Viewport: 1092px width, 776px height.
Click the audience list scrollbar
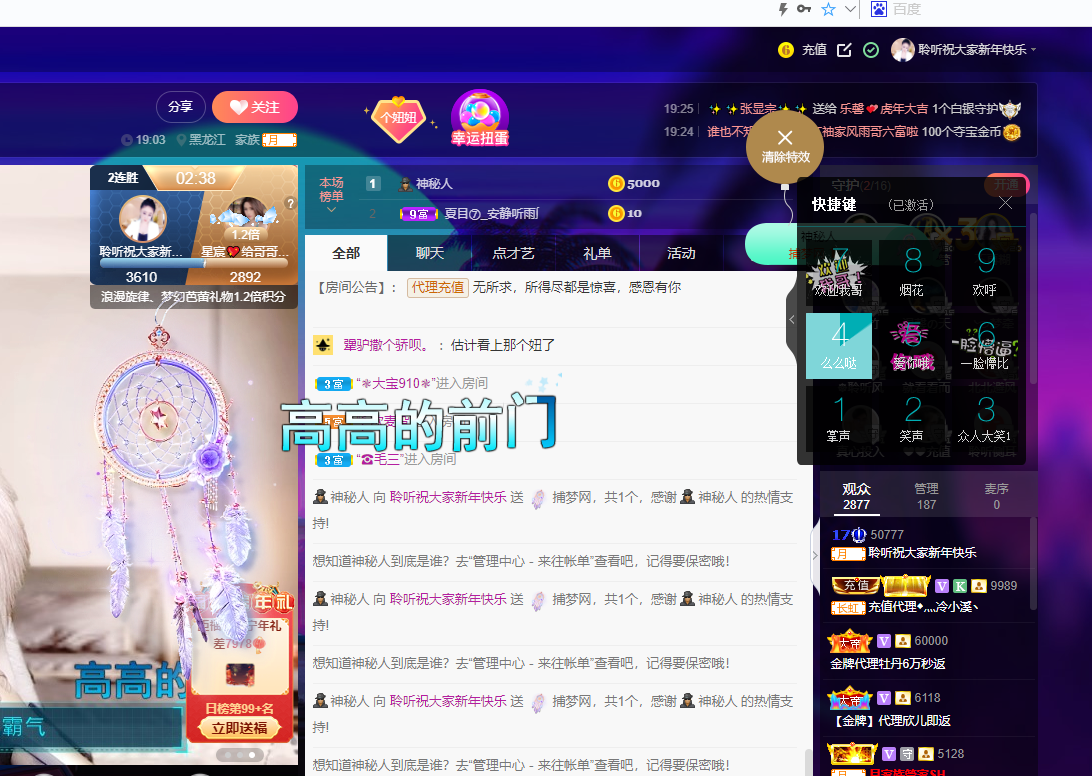(1034, 564)
